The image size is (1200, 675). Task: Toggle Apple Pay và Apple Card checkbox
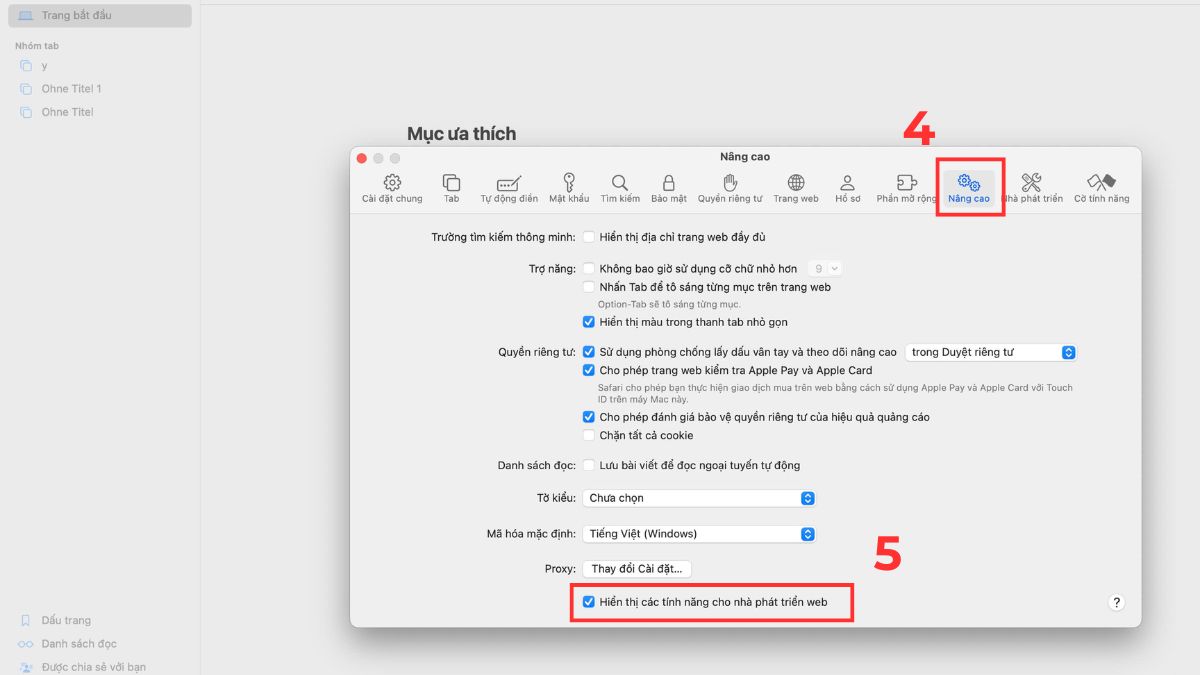coord(589,370)
